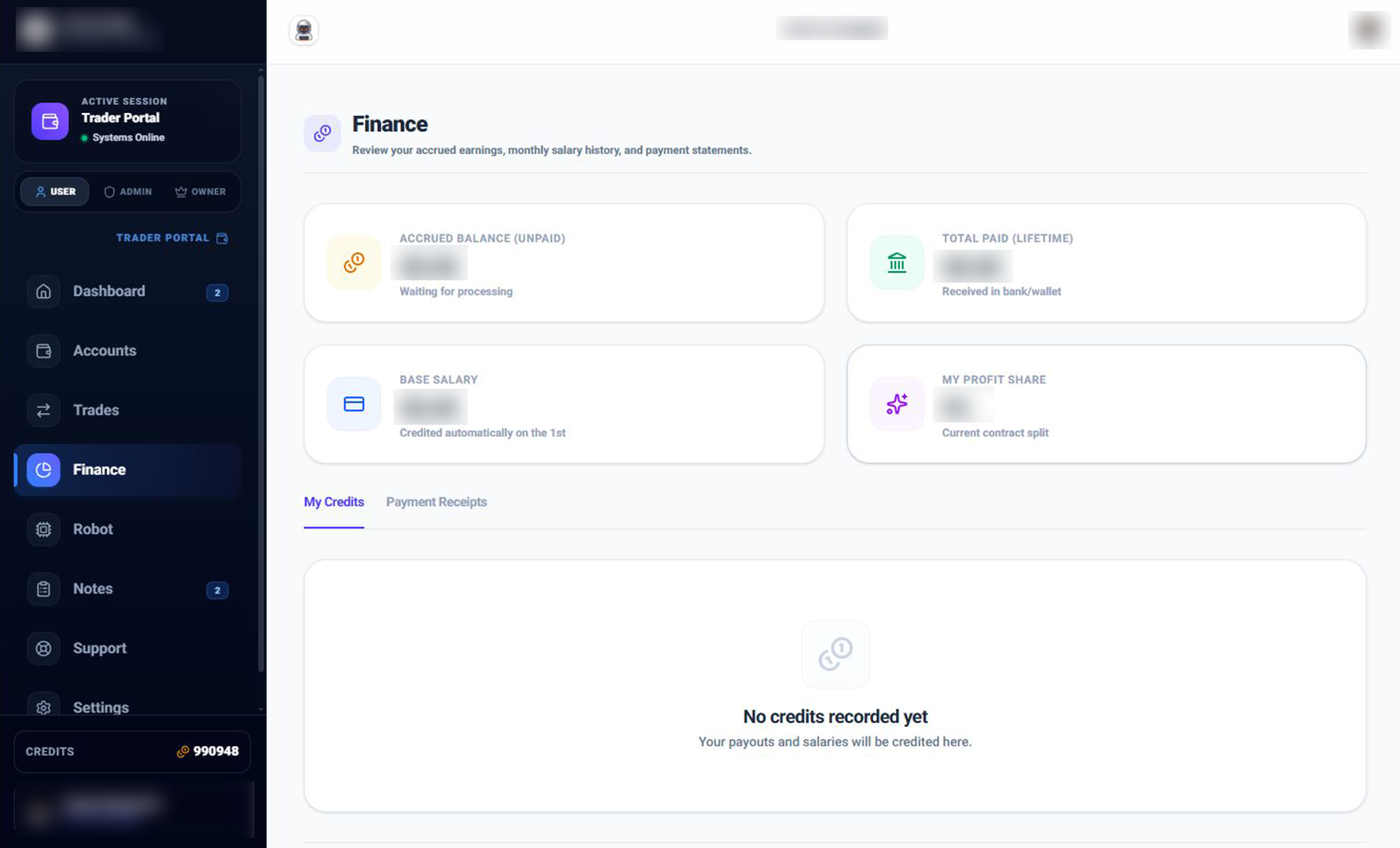Image resolution: width=1400 pixels, height=848 pixels.
Task: Click the My Profit Share sparkle icon
Action: tap(897, 404)
